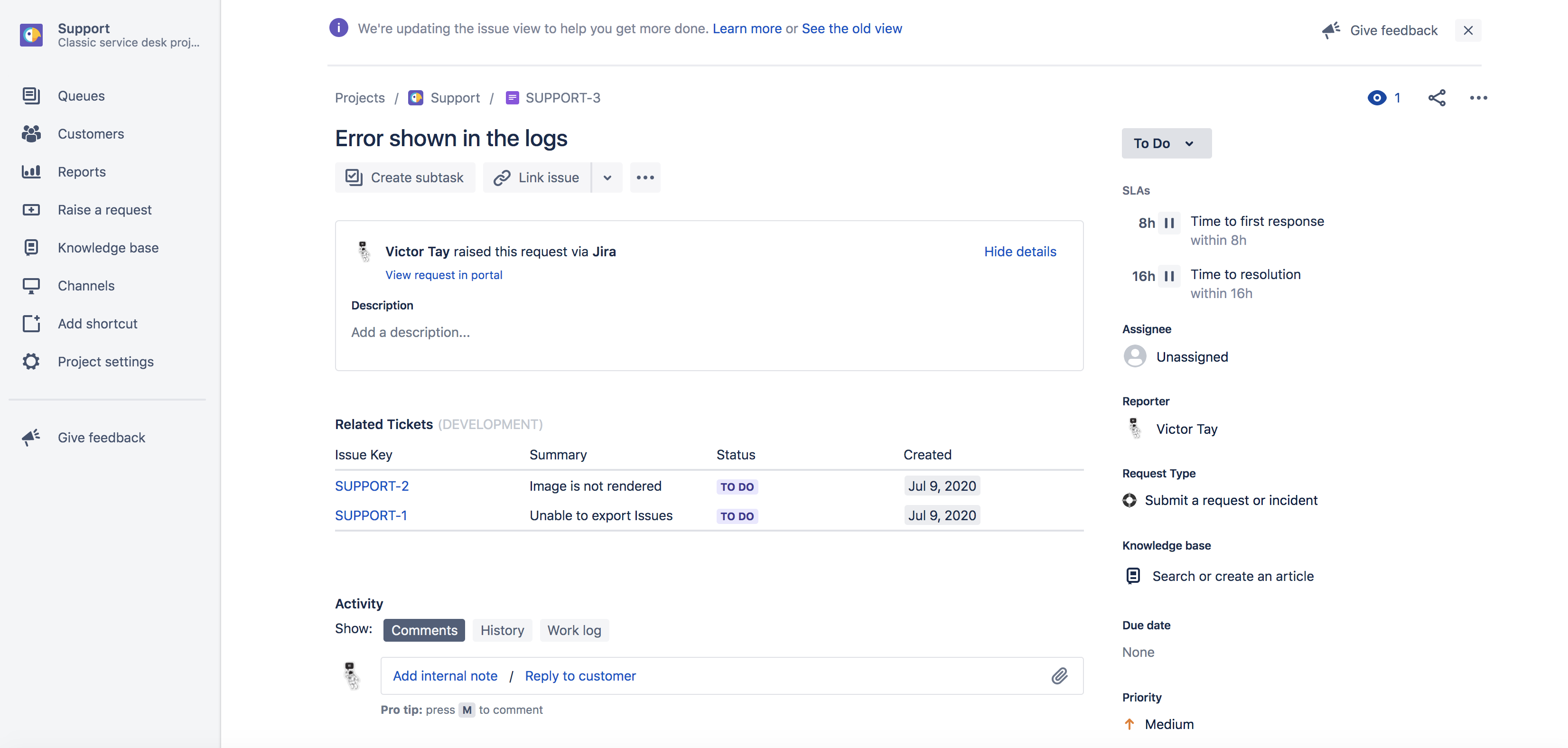Dismiss the issue view update banner
The image size is (1568, 748).
(x=1467, y=30)
